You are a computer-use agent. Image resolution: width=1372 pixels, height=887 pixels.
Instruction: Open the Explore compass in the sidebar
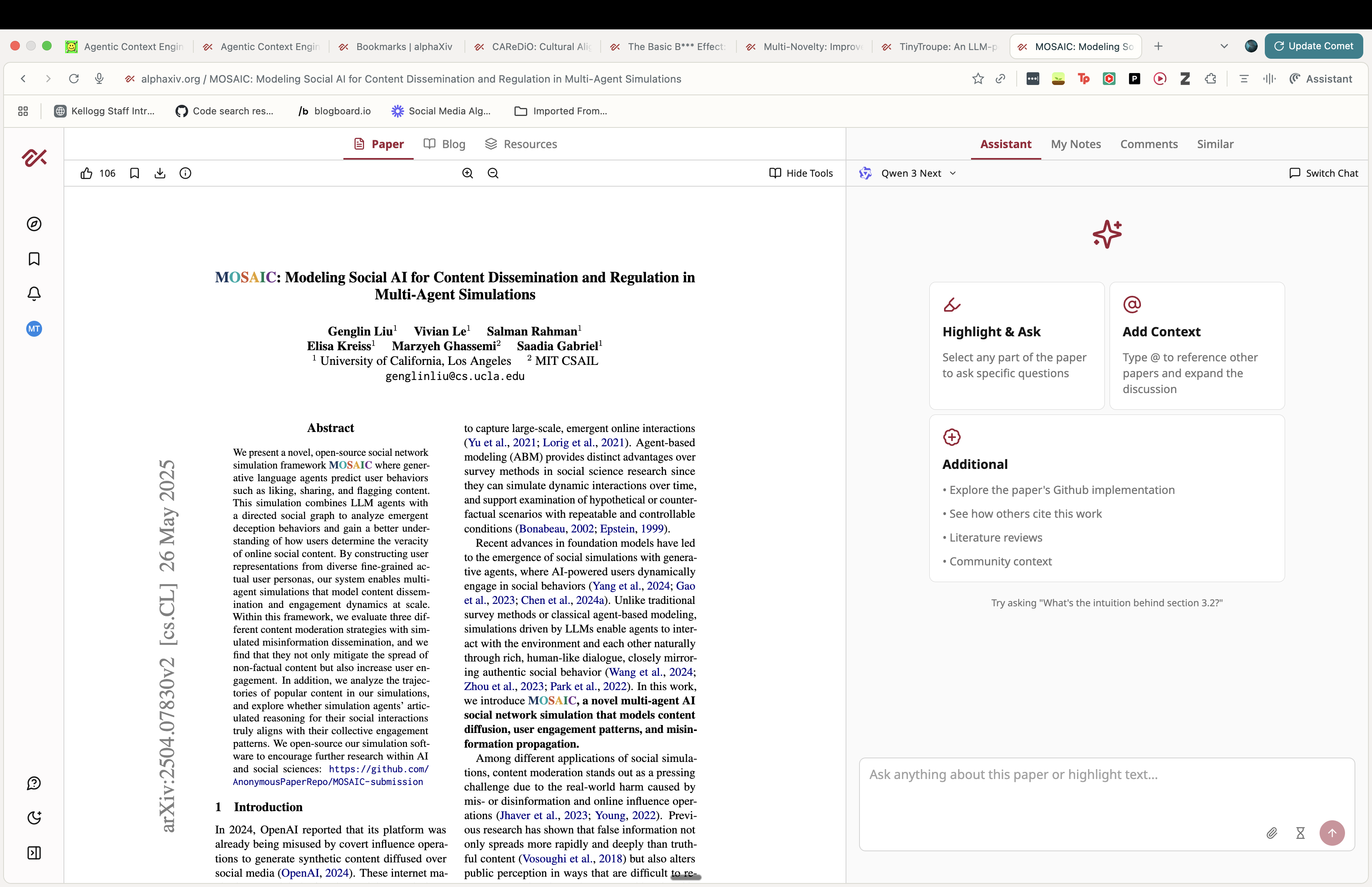(x=34, y=224)
